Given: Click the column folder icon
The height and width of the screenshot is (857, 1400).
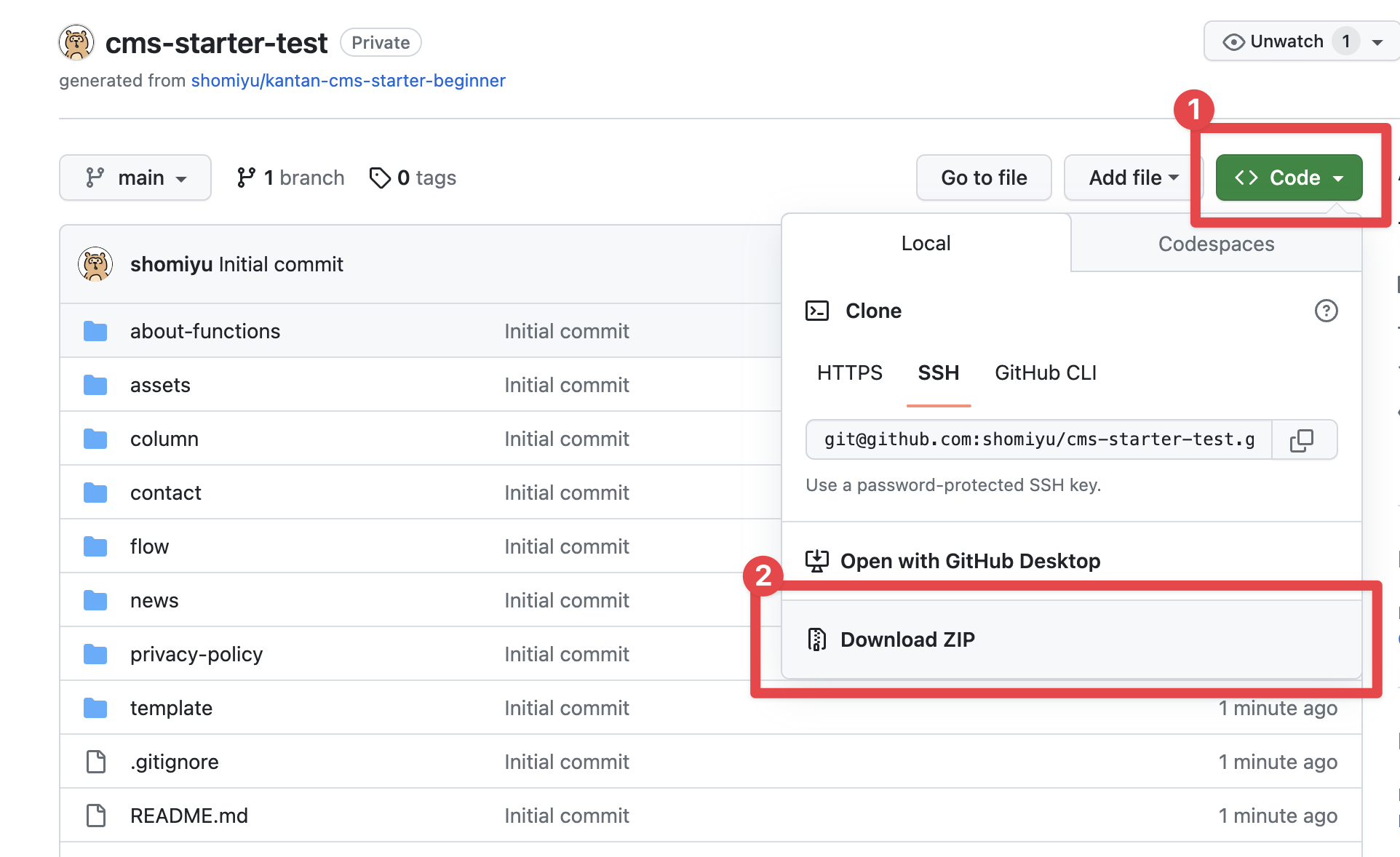Looking at the screenshot, I should point(95,439).
